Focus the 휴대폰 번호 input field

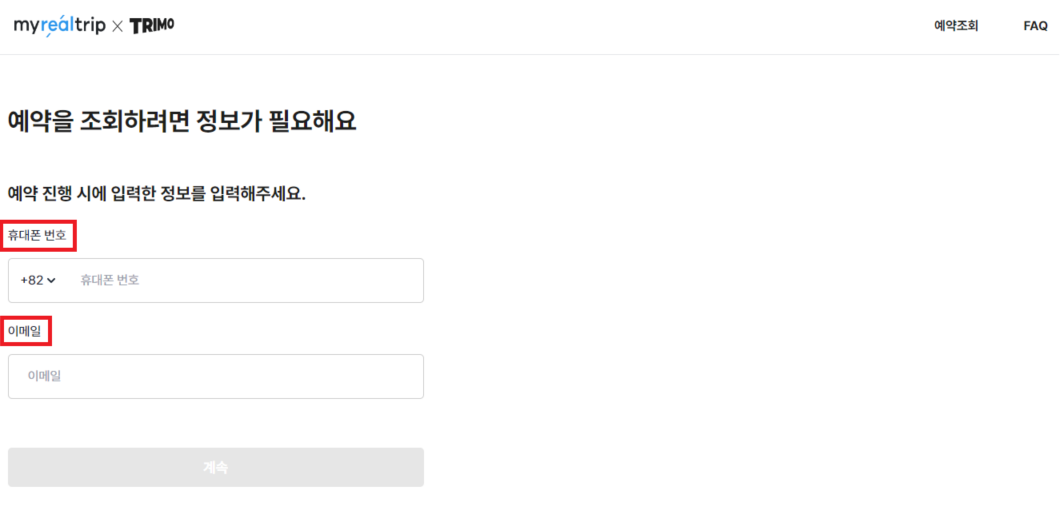coord(216,280)
